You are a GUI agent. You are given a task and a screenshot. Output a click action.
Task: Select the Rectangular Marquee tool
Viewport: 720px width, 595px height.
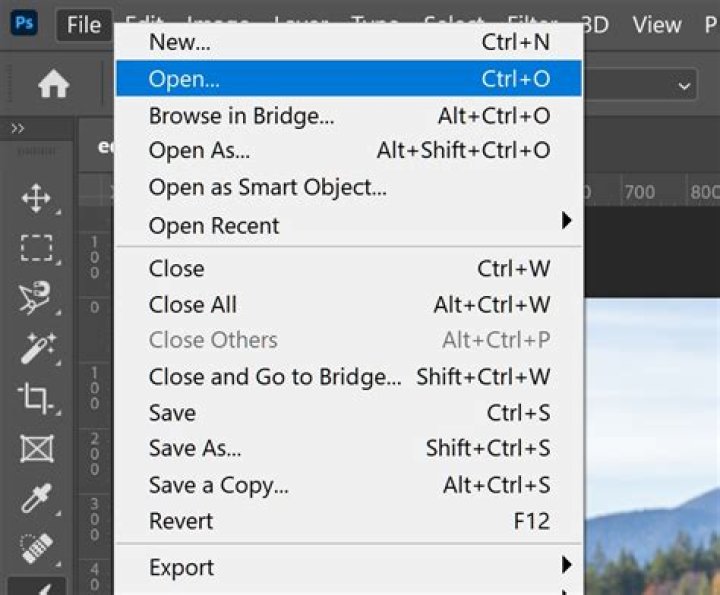pyautogui.click(x=36, y=247)
